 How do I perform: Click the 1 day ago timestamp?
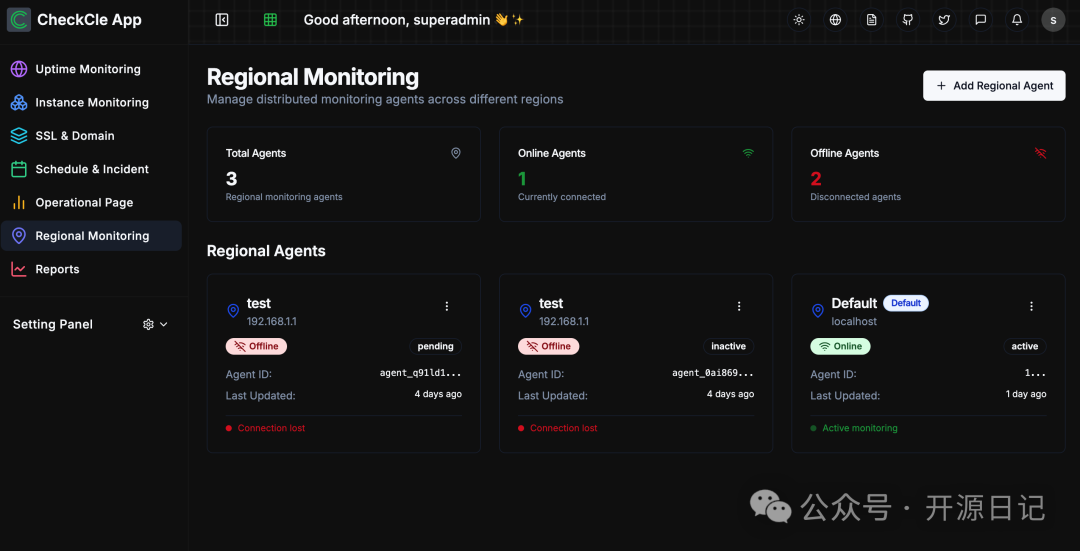click(1026, 394)
